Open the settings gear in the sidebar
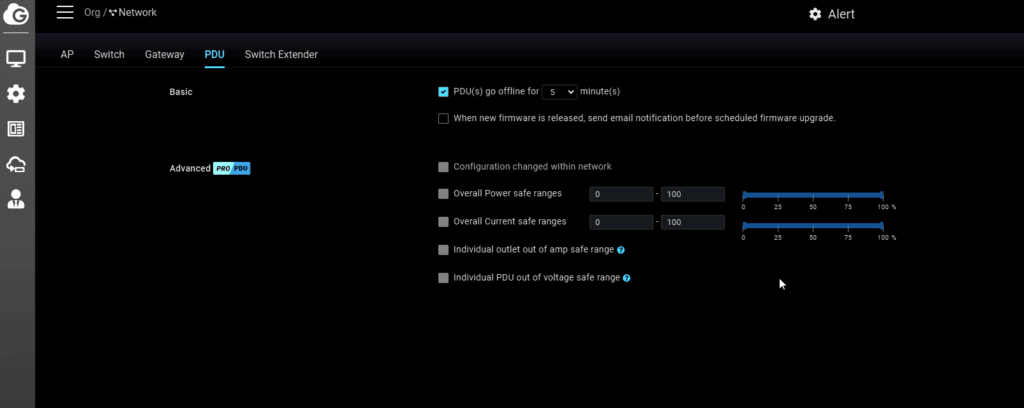1024x408 pixels. (x=16, y=94)
